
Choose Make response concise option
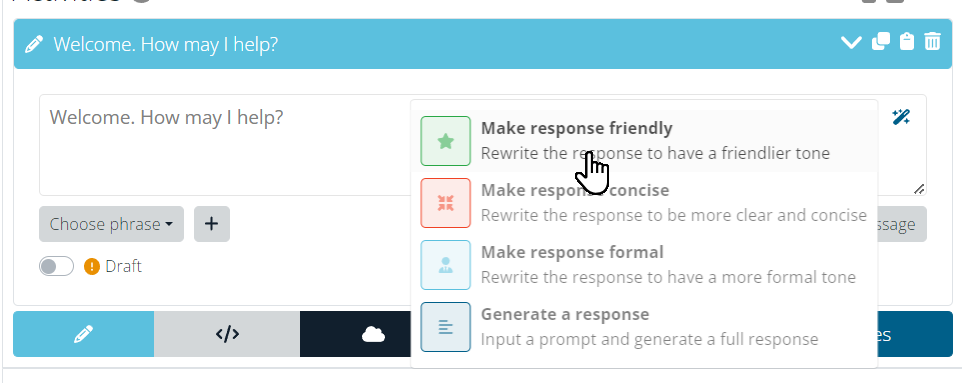tap(644, 203)
